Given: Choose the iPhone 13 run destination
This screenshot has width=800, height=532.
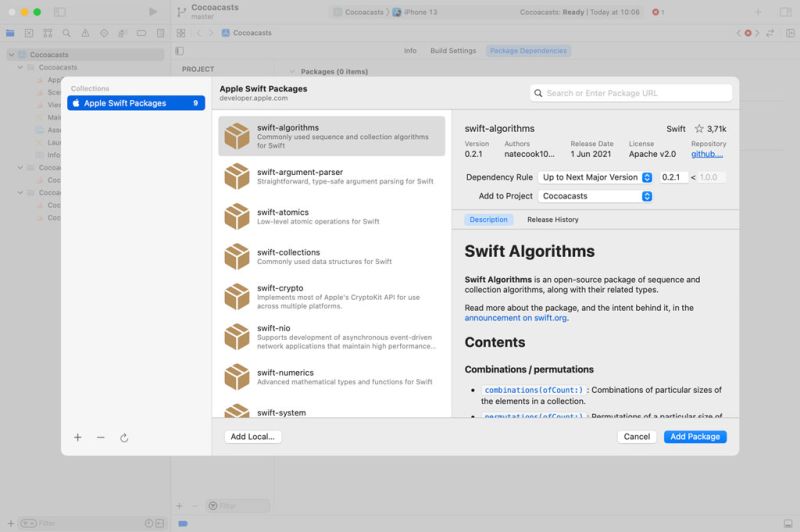Looking at the screenshot, I should click(415, 12).
